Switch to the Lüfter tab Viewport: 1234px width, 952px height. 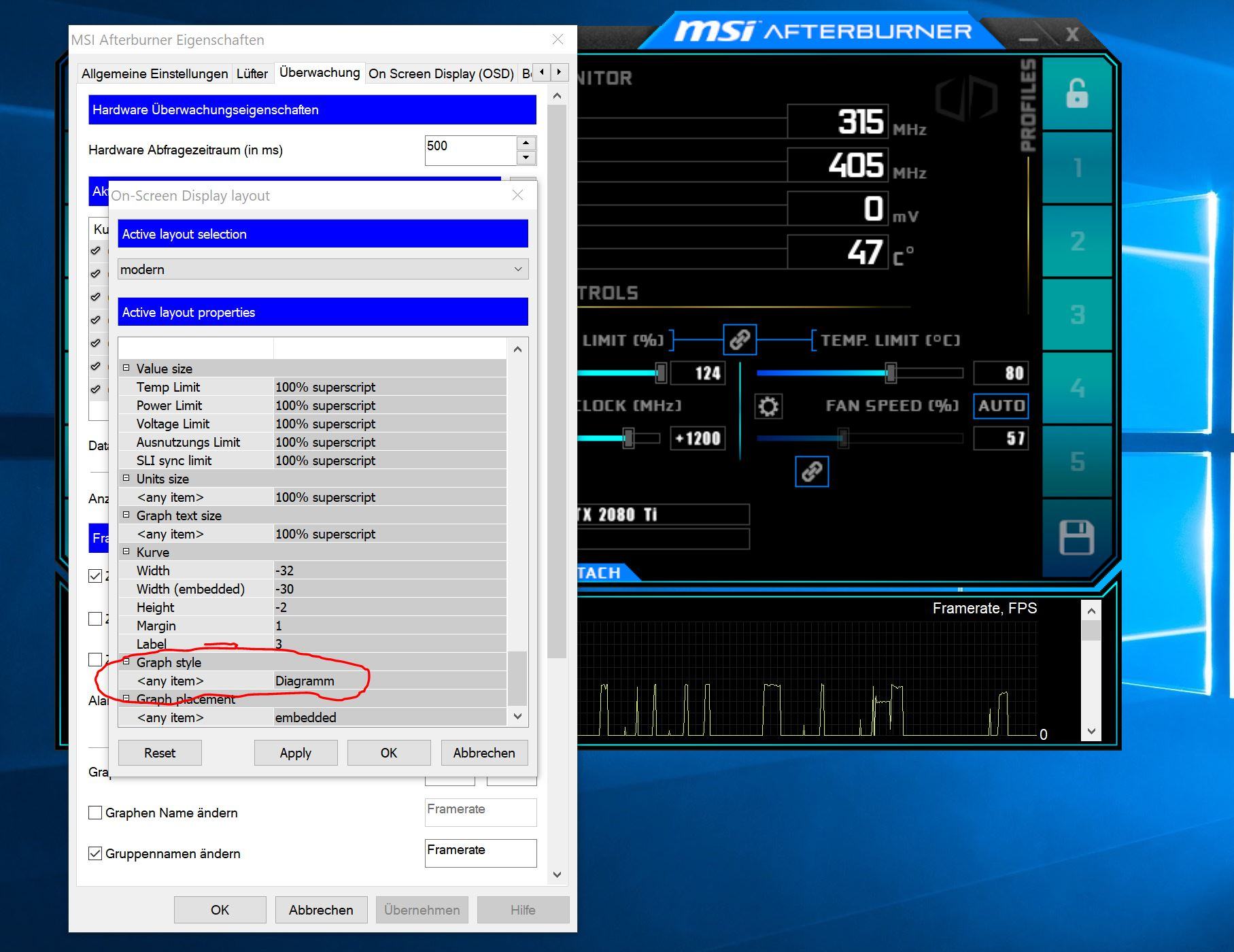click(x=252, y=73)
